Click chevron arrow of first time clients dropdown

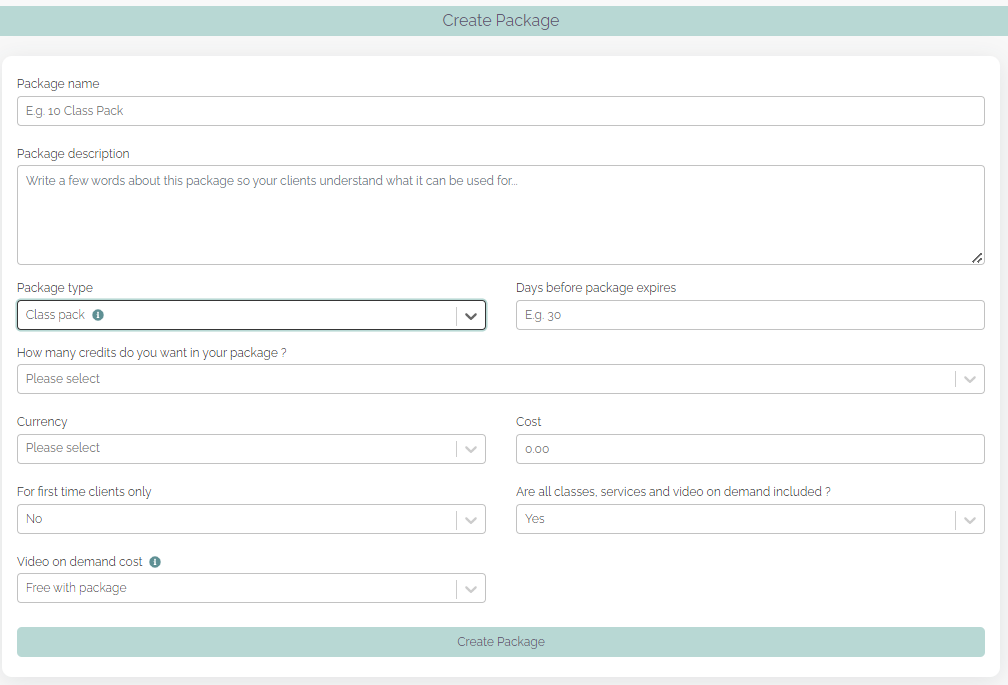pyautogui.click(x=471, y=520)
